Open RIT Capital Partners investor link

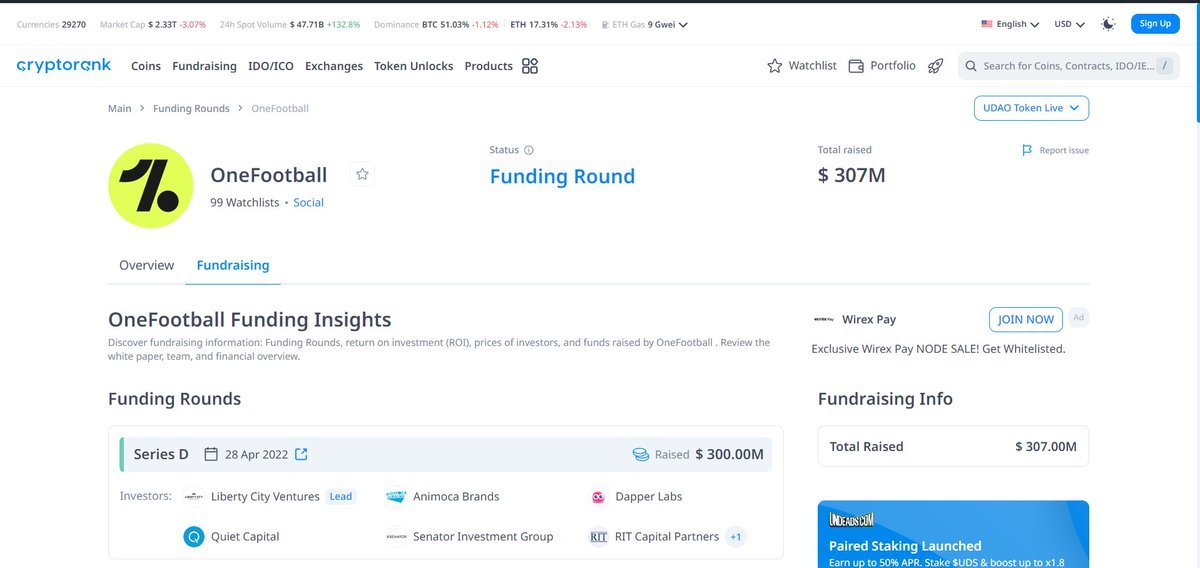click(x=667, y=537)
